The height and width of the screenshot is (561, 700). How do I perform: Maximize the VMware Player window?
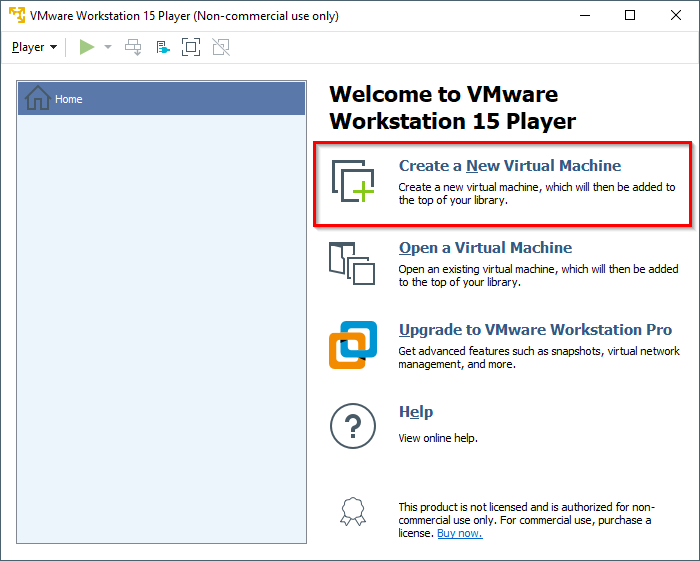[630, 15]
